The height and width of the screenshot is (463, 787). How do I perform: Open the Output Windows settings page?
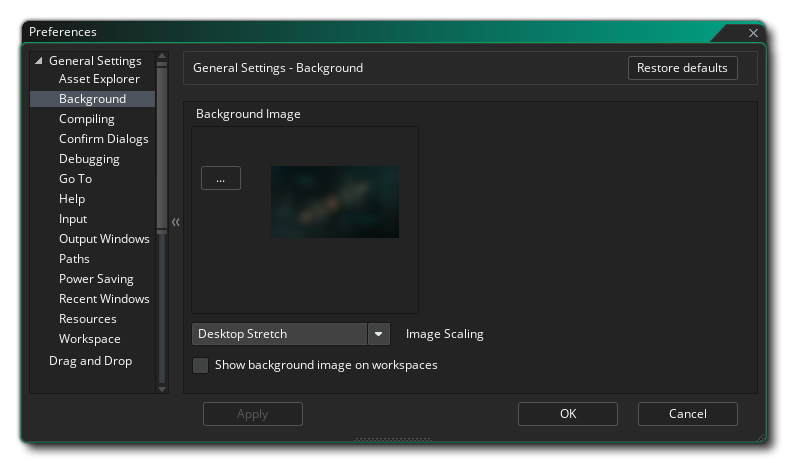(104, 239)
